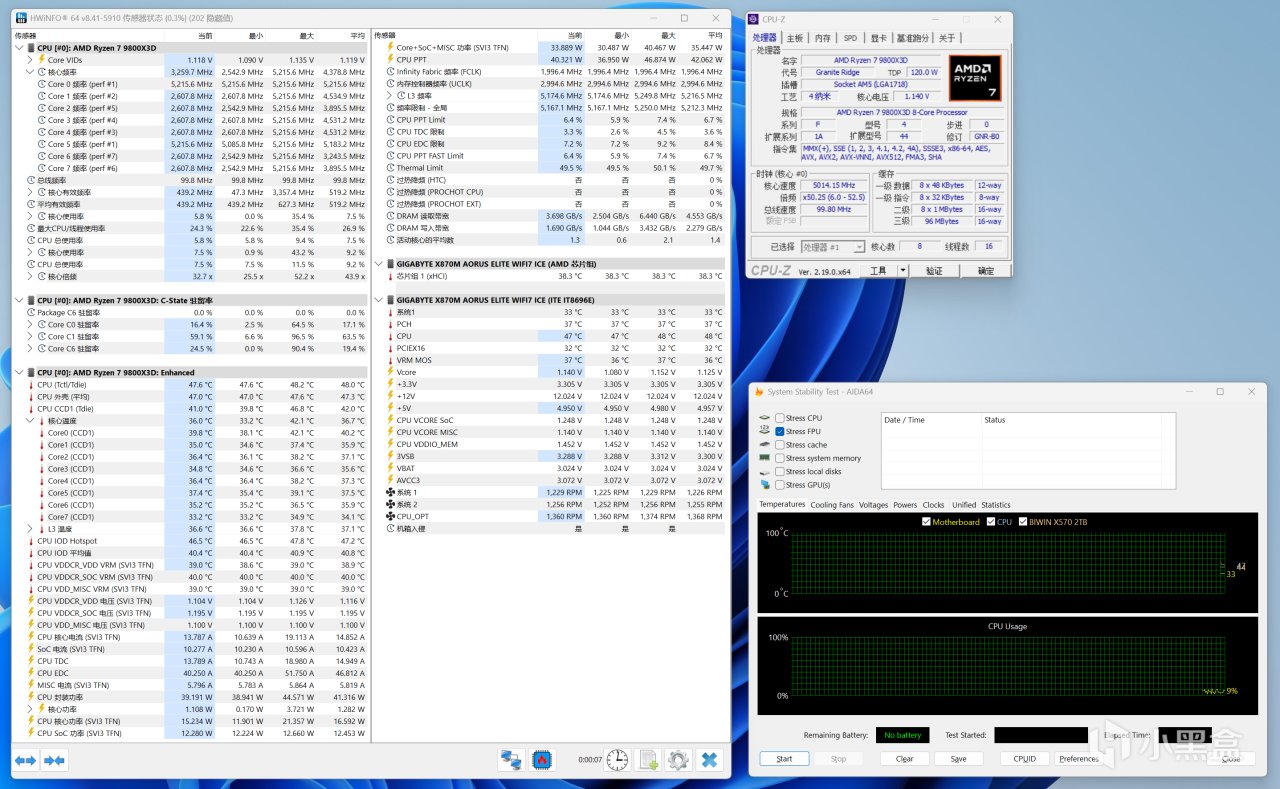Uncheck the Stress FPU checkbox
This screenshot has height=789, width=1280.
779,431
